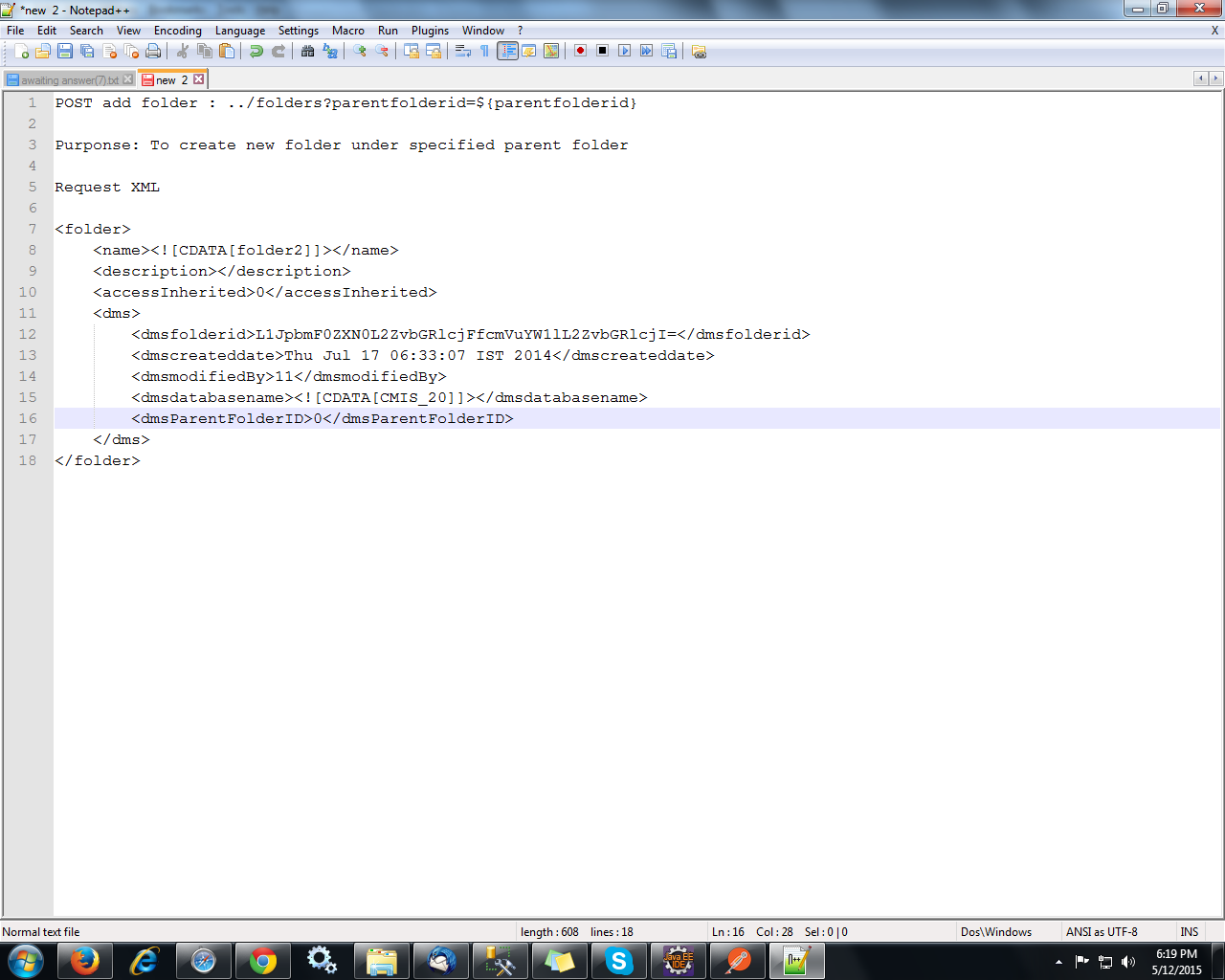1225x980 pixels.
Task: Click the Zoom In magnifier icon
Action: point(360,51)
